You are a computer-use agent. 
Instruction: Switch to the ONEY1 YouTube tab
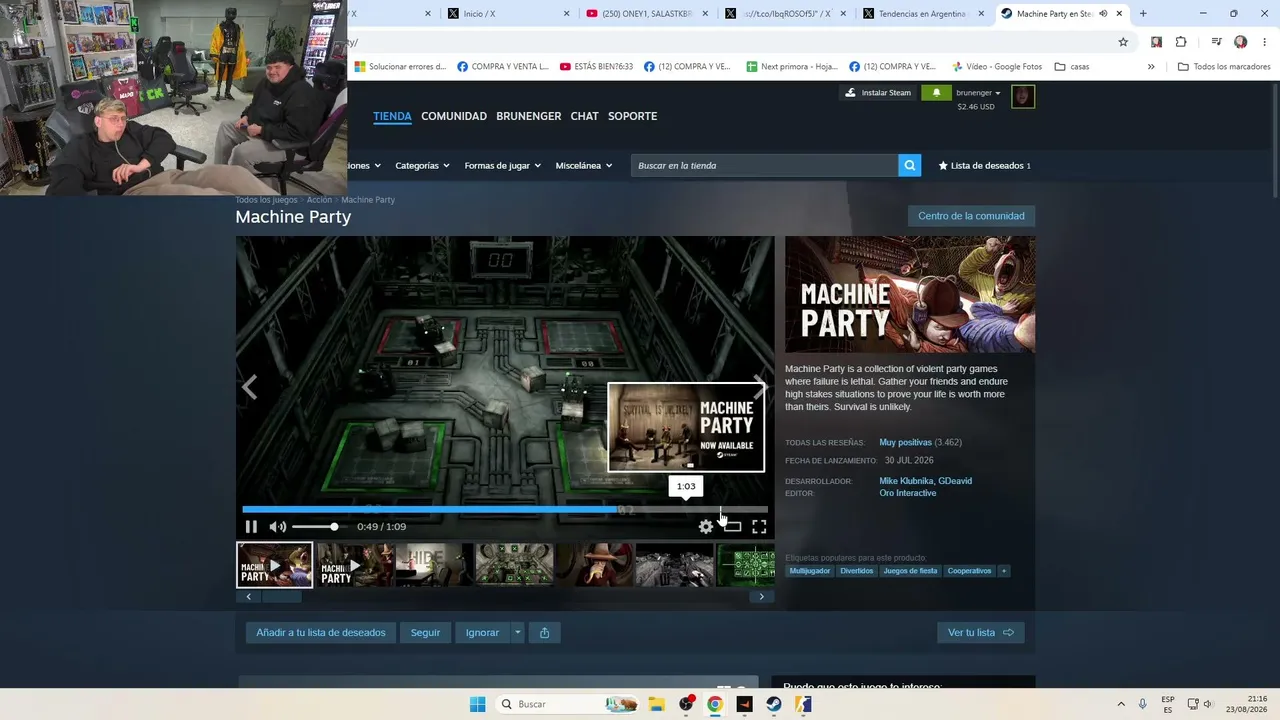(x=648, y=14)
